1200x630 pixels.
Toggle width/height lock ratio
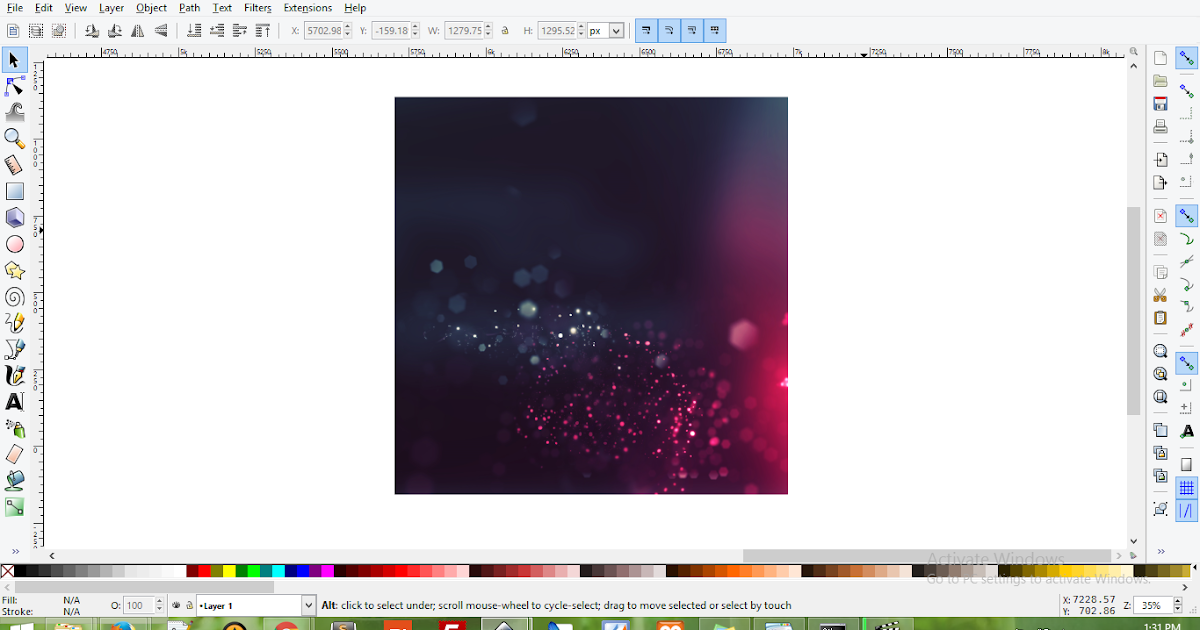(505, 31)
